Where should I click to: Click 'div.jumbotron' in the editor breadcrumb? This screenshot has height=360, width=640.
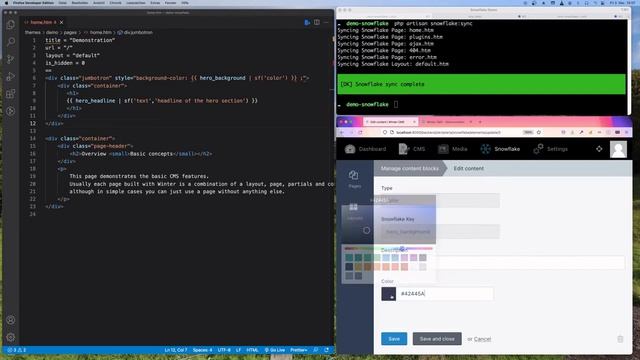138,32
